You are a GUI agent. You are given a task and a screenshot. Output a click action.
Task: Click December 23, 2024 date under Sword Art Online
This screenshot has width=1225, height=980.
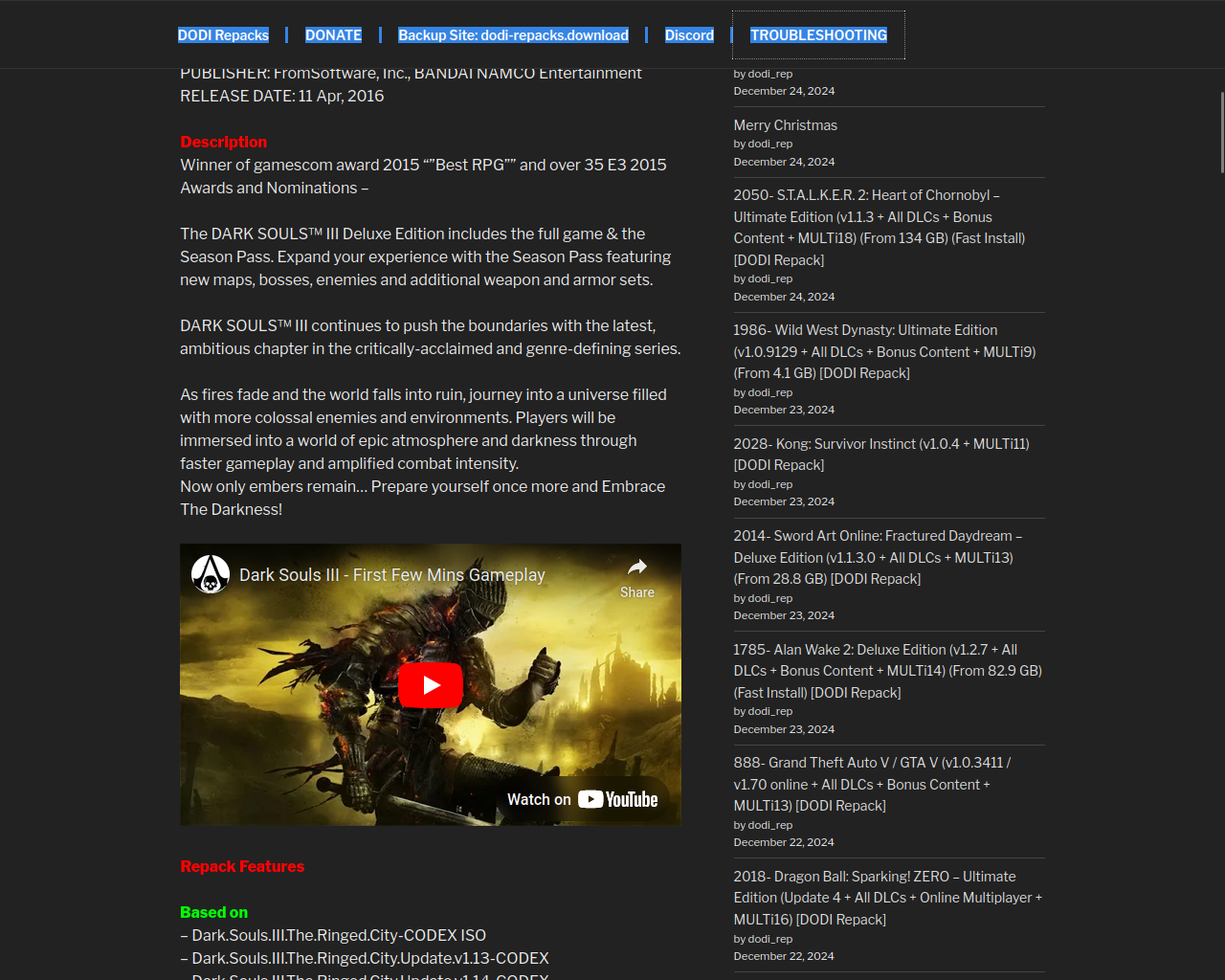coord(784,615)
